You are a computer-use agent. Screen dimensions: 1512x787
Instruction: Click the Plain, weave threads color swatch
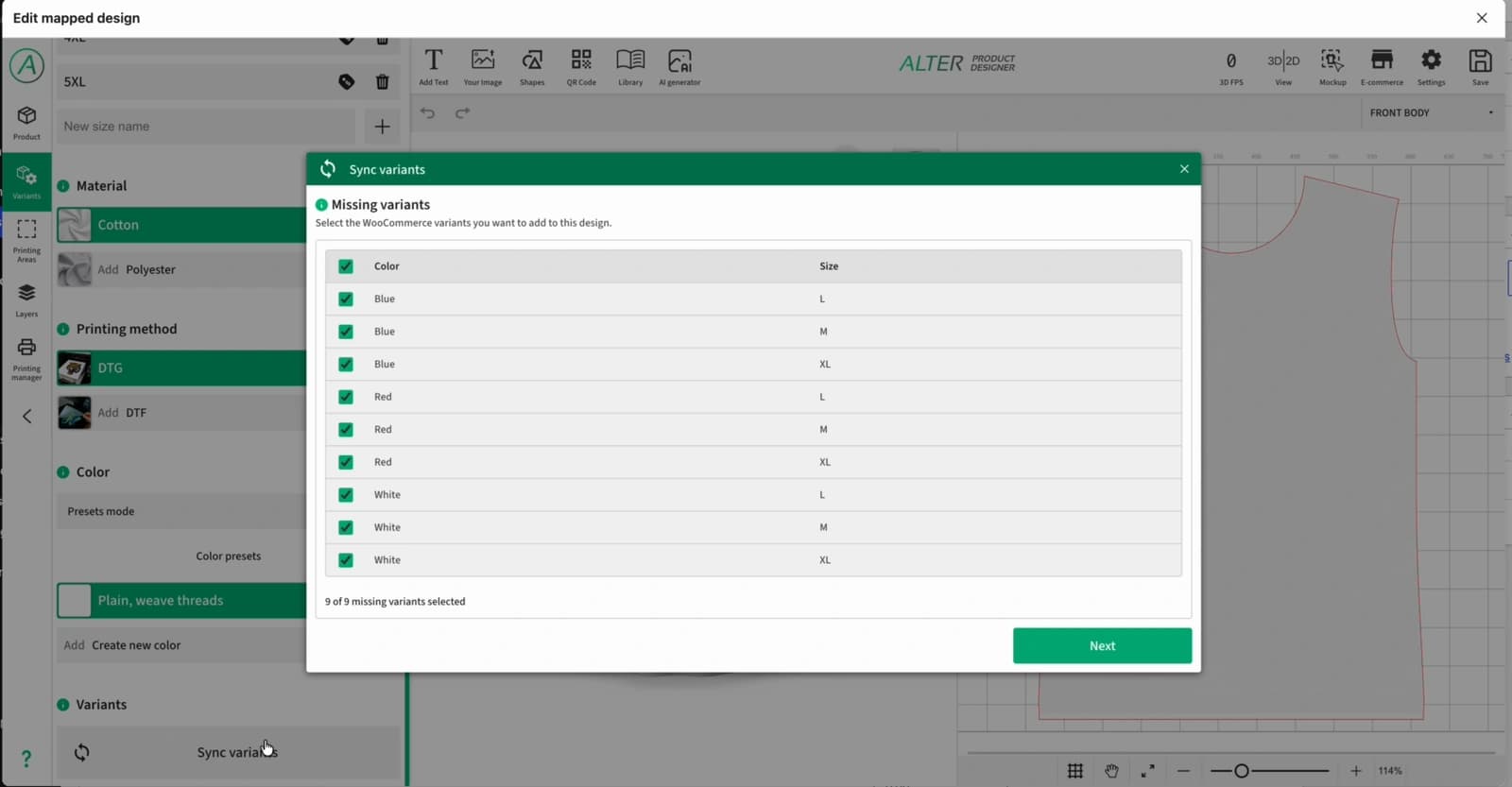(x=74, y=601)
